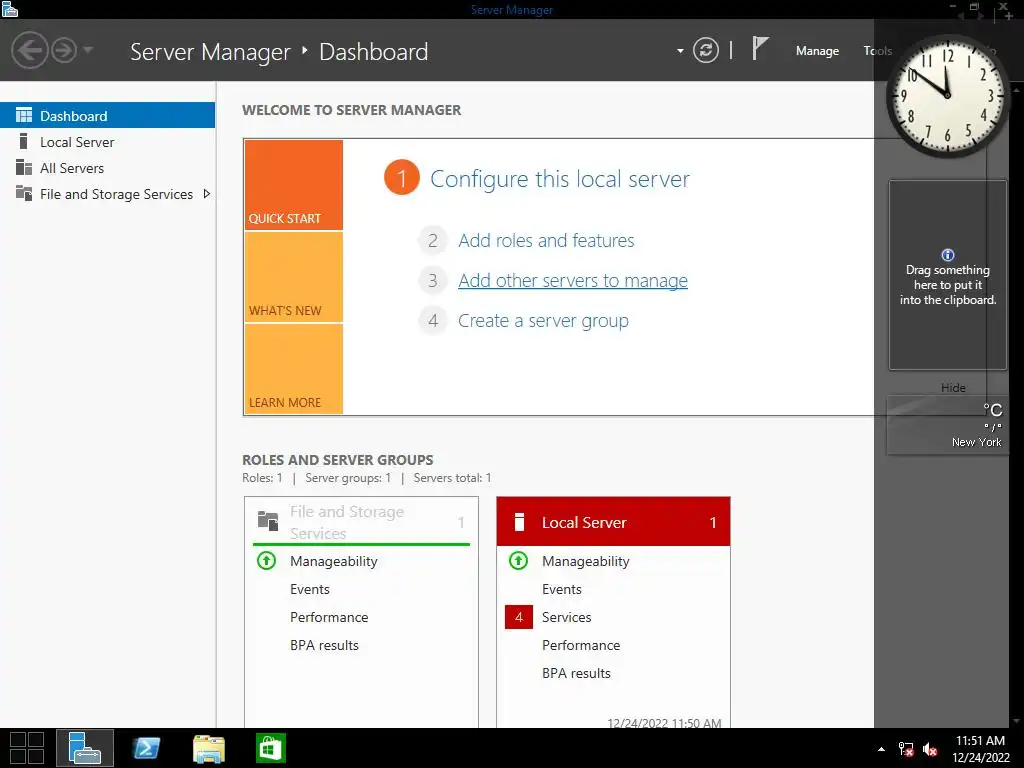Click Manageability in the File and Storage tile
Screen dimensions: 1024x768
pos(334,561)
